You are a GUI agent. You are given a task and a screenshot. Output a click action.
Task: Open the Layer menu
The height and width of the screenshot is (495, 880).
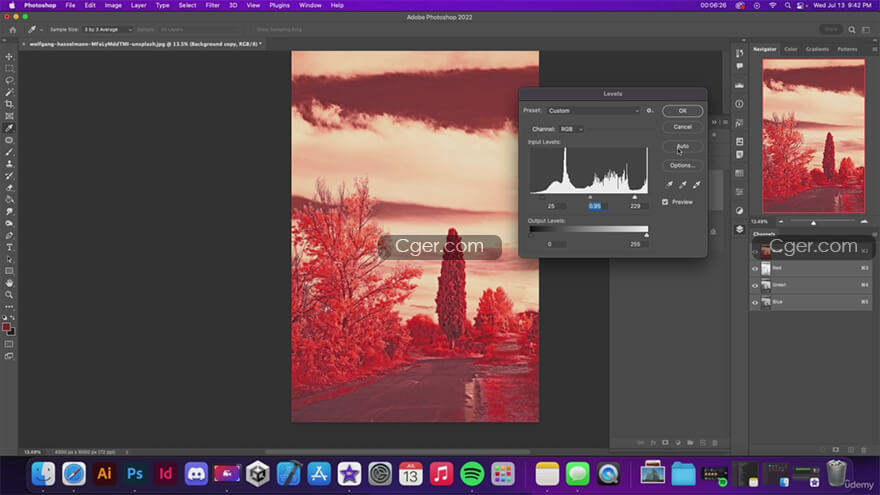138,5
